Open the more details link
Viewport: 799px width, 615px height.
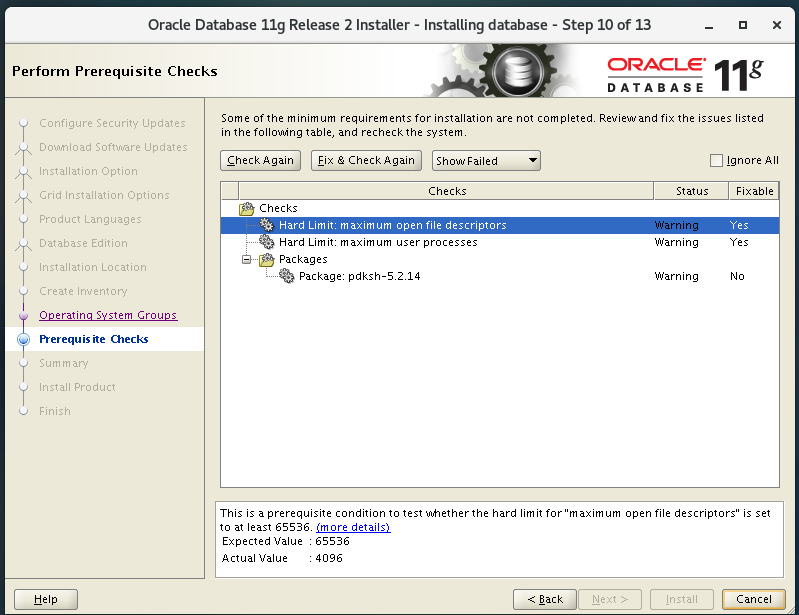pyautogui.click(x=353, y=527)
